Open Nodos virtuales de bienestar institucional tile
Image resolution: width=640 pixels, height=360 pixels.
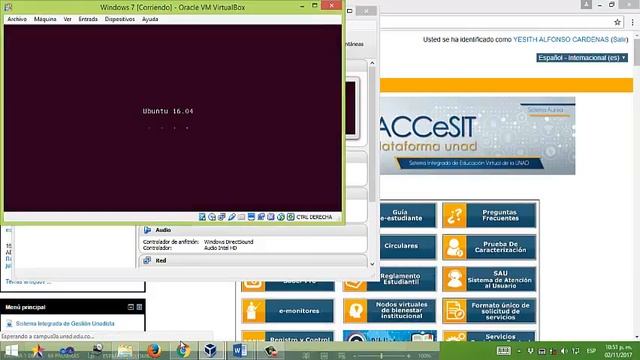[x=390, y=311]
